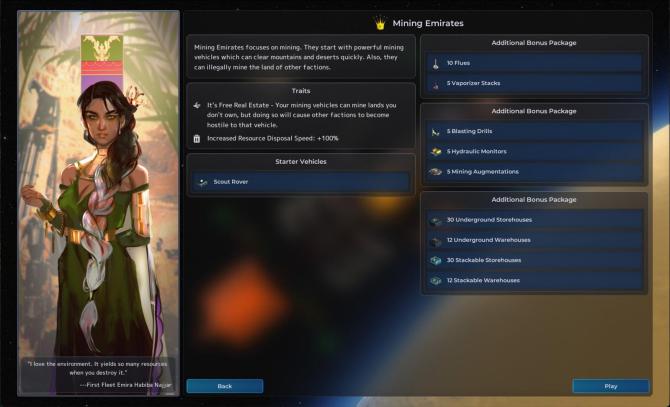Click the 5 Hydraulic Monitors icon

(435, 152)
